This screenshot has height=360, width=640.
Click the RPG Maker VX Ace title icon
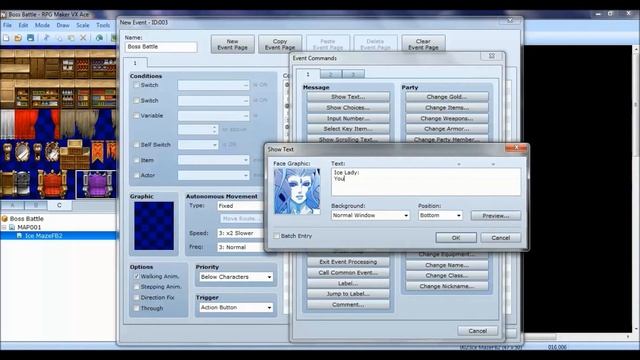[4, 14]
